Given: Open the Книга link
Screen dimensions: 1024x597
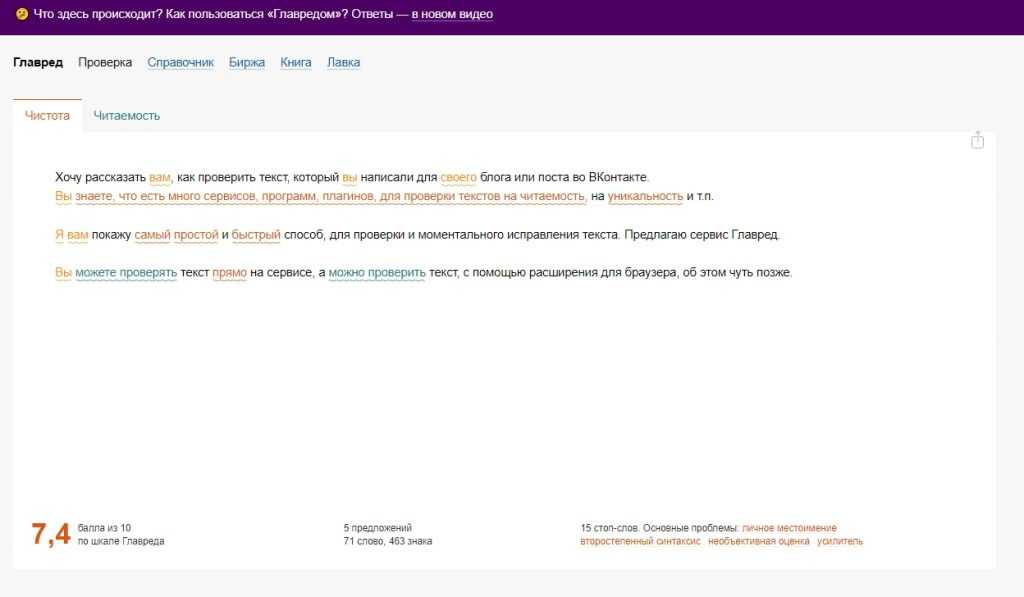Looking at the screenshot, I should pyautogui.click(x=296, y=62).
